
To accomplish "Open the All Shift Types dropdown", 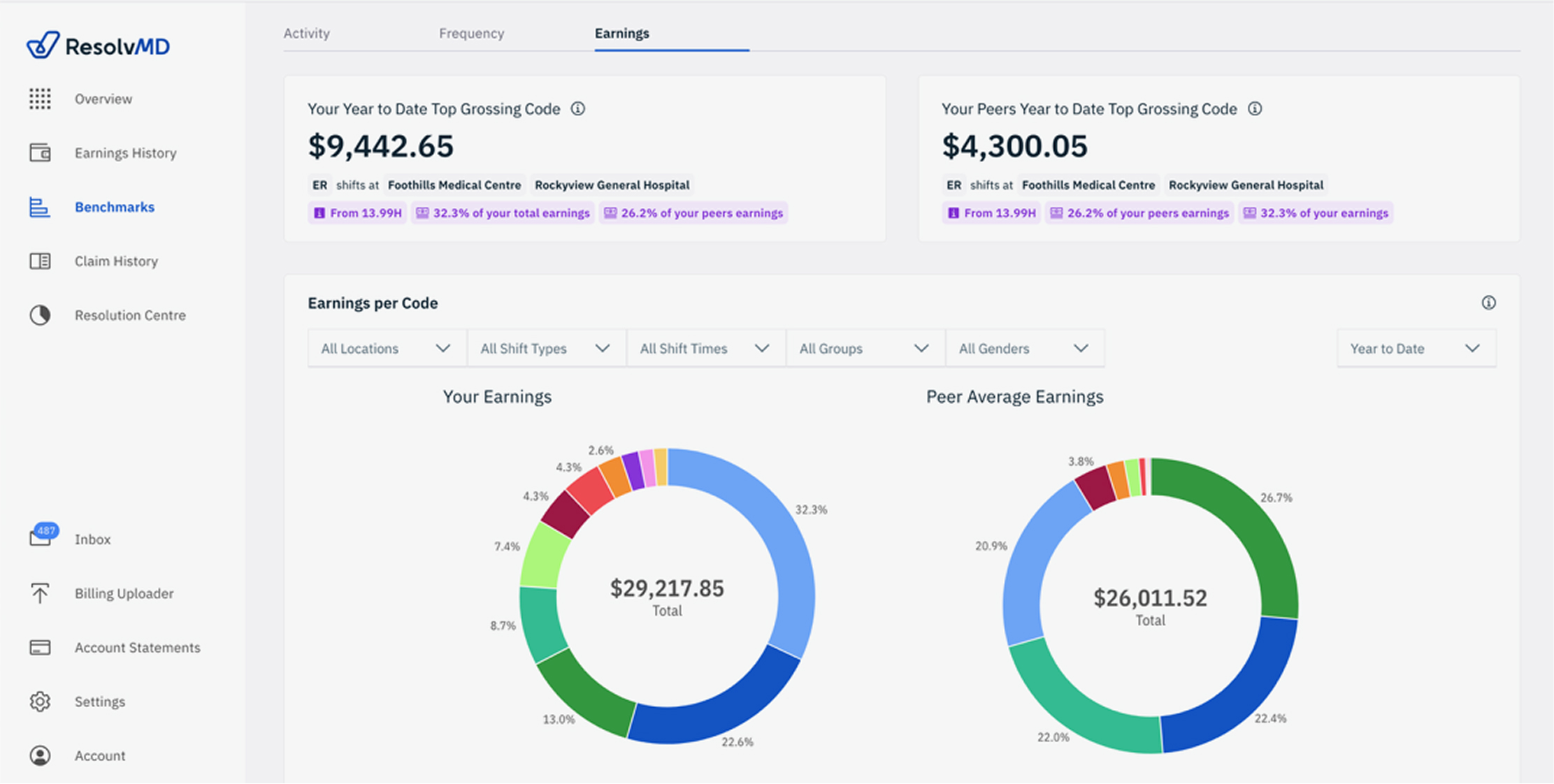I will [545, 348].
